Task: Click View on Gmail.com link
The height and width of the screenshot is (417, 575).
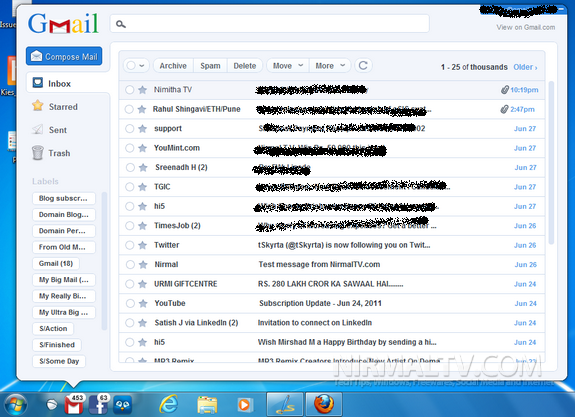Action: click(525, 28)
